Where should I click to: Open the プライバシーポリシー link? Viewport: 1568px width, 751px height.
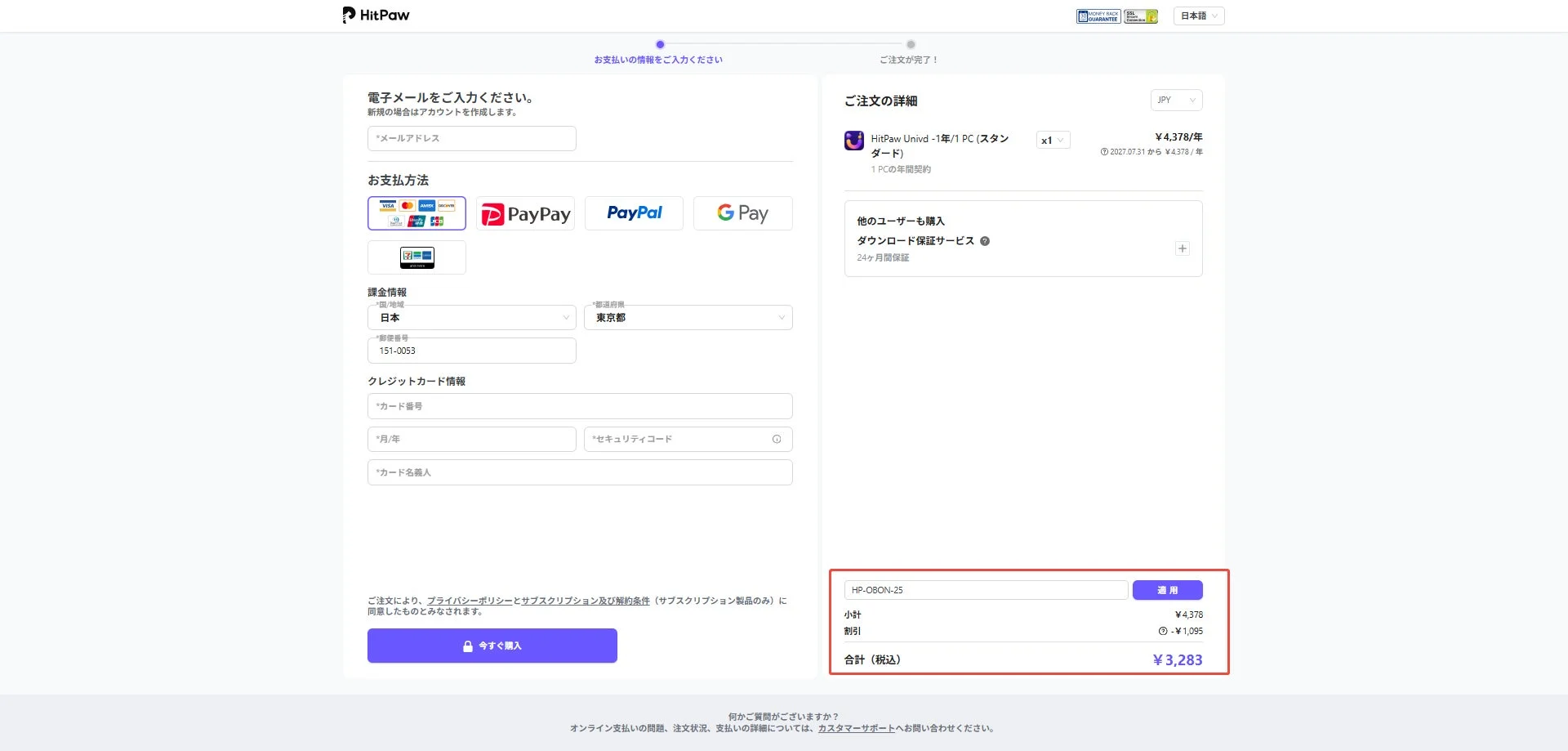pyautogui.click(x=470, y=601)
